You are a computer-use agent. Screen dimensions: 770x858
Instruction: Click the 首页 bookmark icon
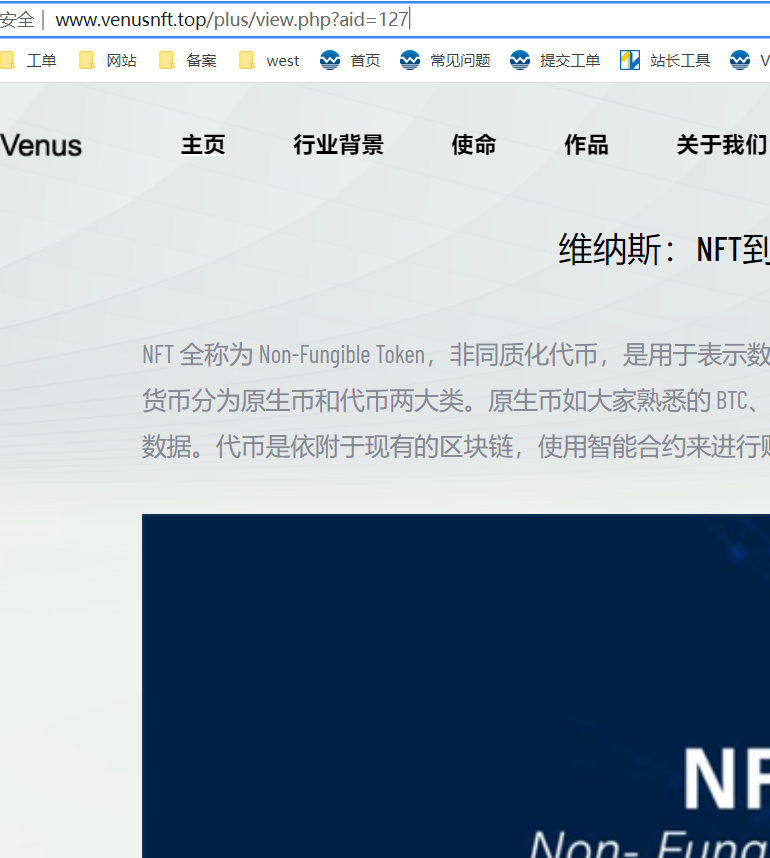[x=330, y=61]
